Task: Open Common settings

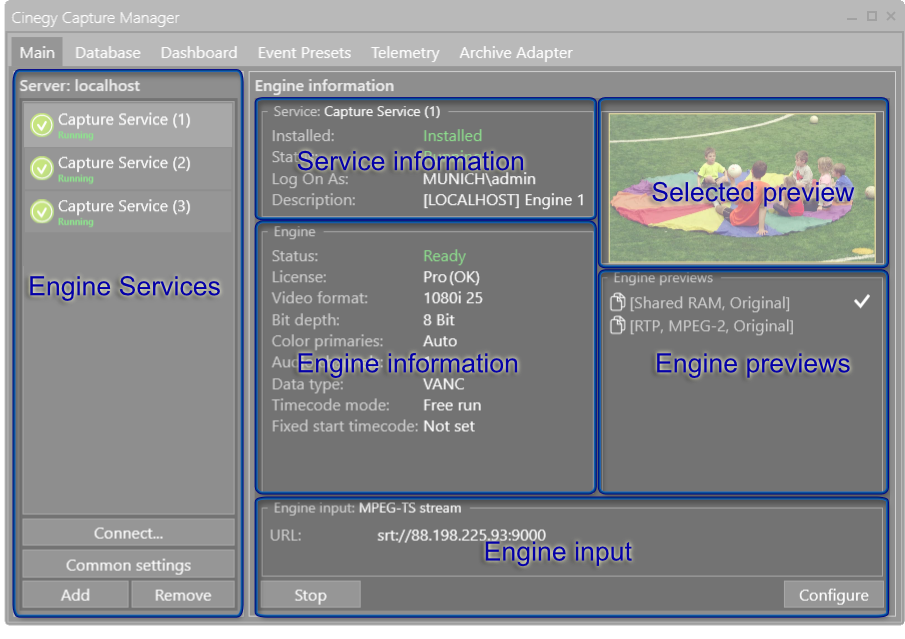Action: click(127, 564)
